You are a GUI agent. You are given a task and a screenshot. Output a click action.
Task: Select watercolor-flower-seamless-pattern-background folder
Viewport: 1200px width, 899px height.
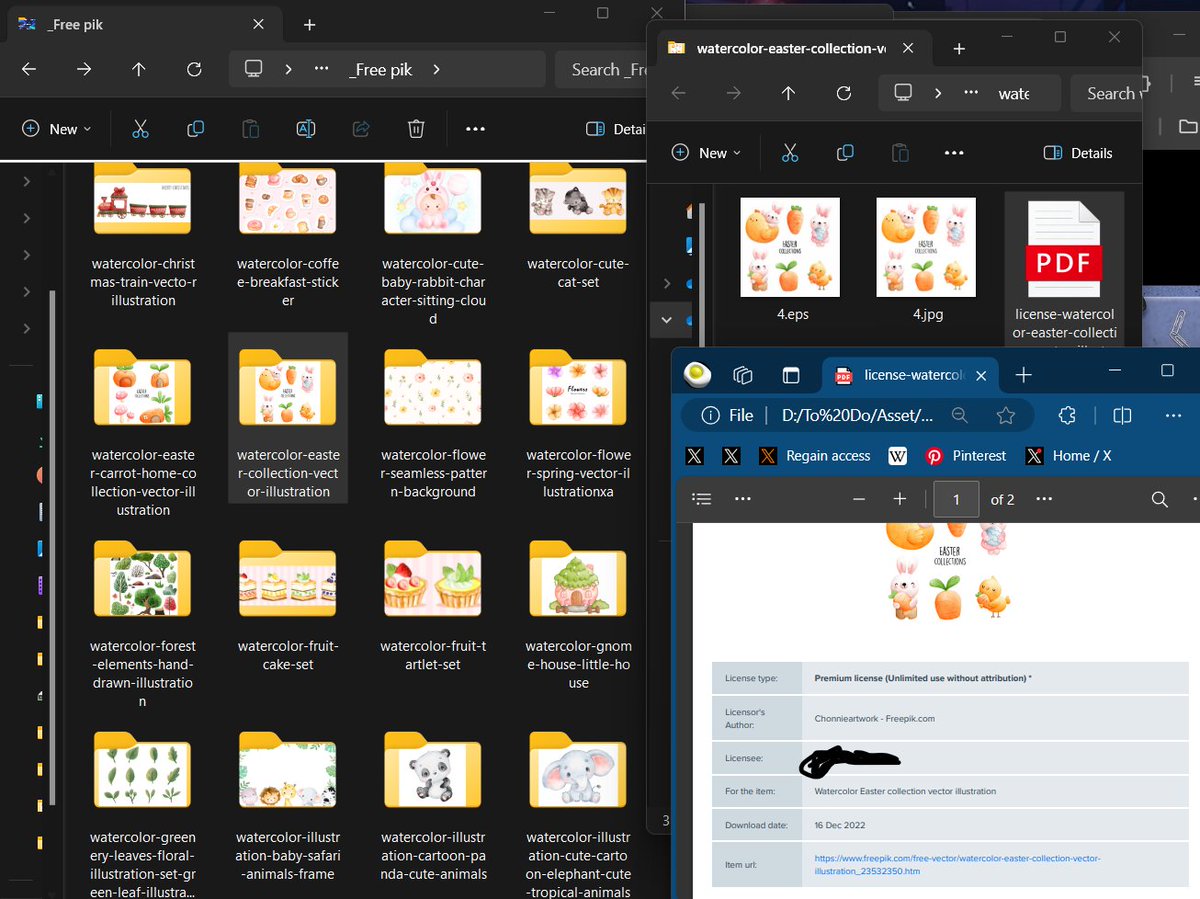(433, 424)
